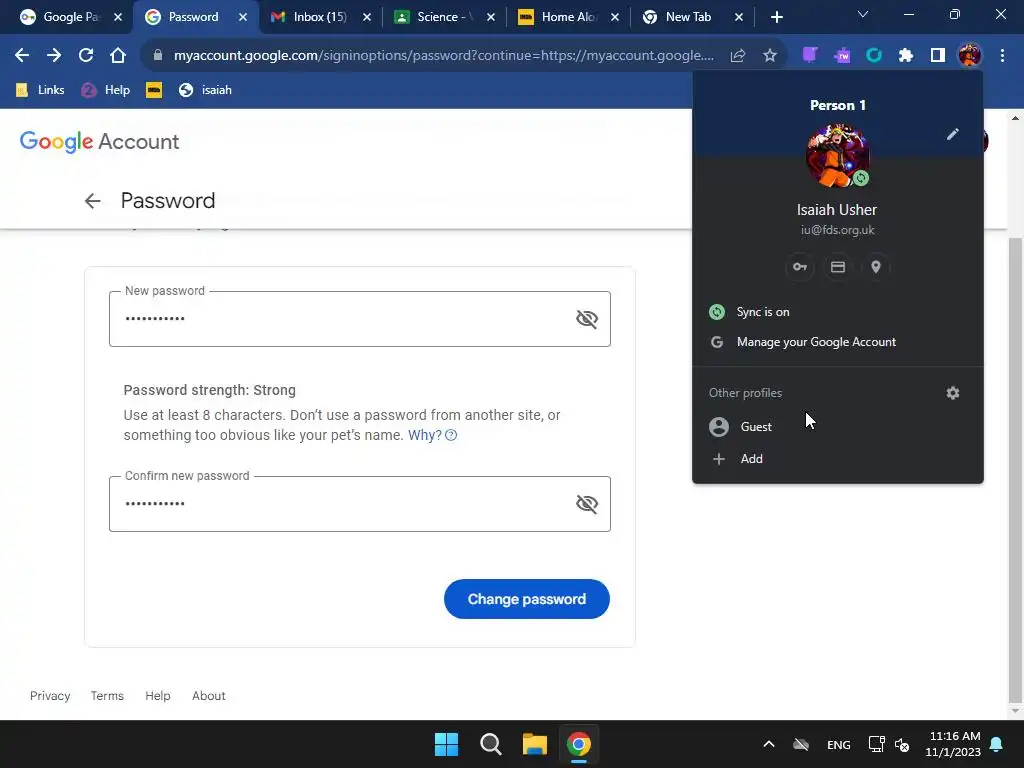Click the lock icon in address bar

click(x=157, y=56)
